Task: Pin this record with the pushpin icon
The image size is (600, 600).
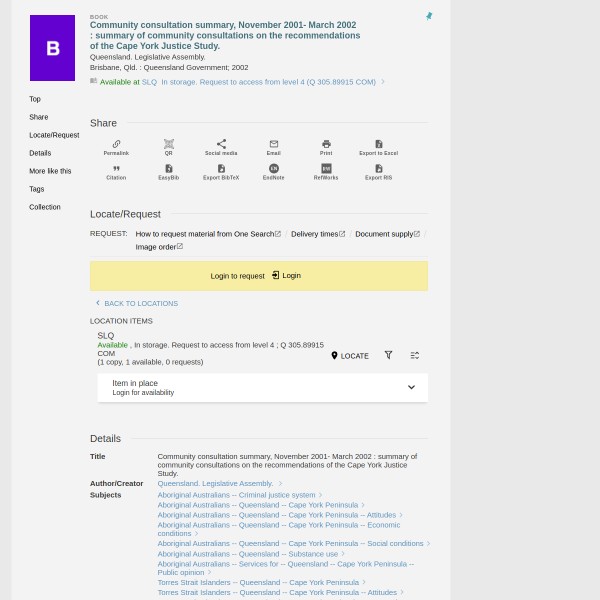Action: [429, 16]
